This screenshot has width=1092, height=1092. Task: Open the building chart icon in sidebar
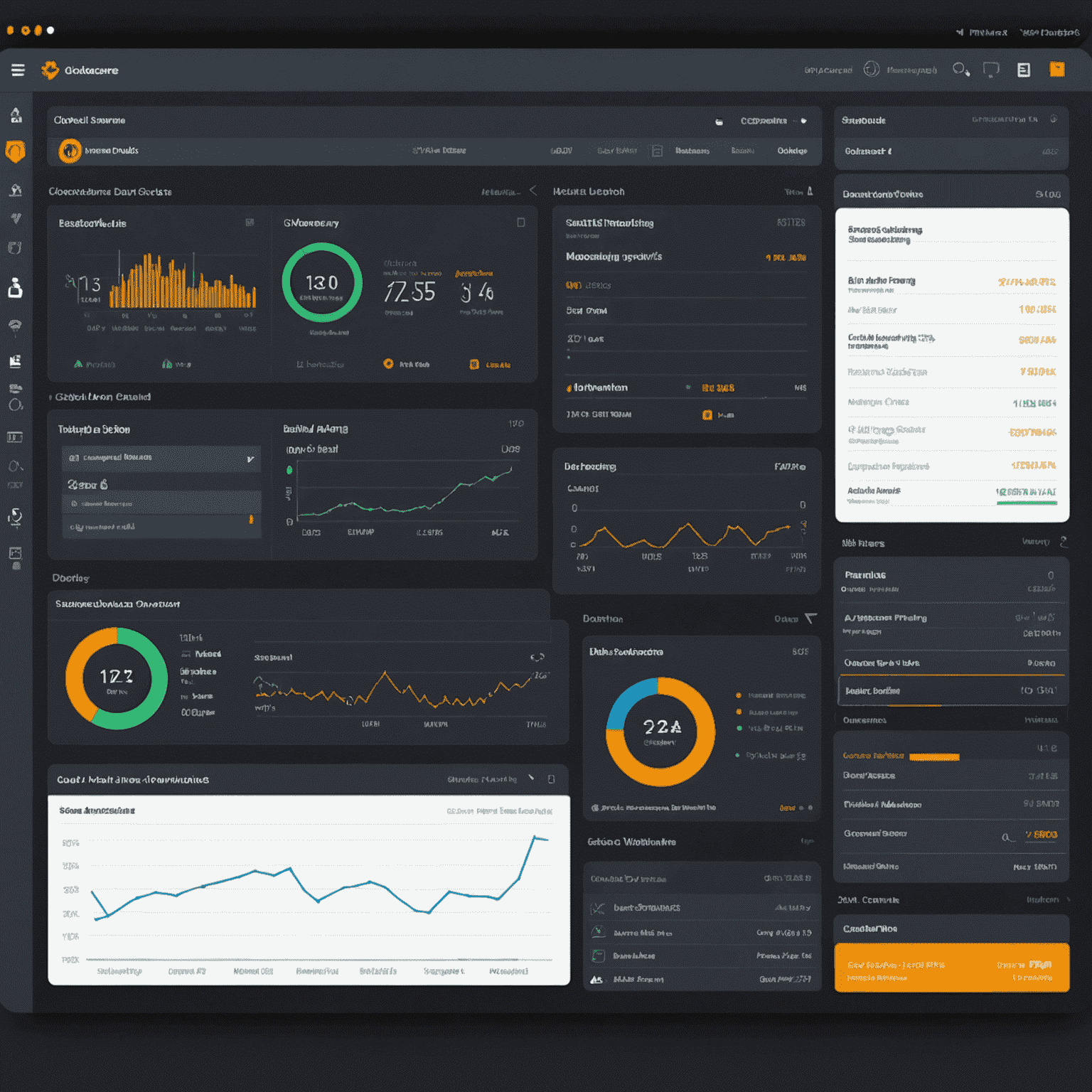(x=15, y=361)
